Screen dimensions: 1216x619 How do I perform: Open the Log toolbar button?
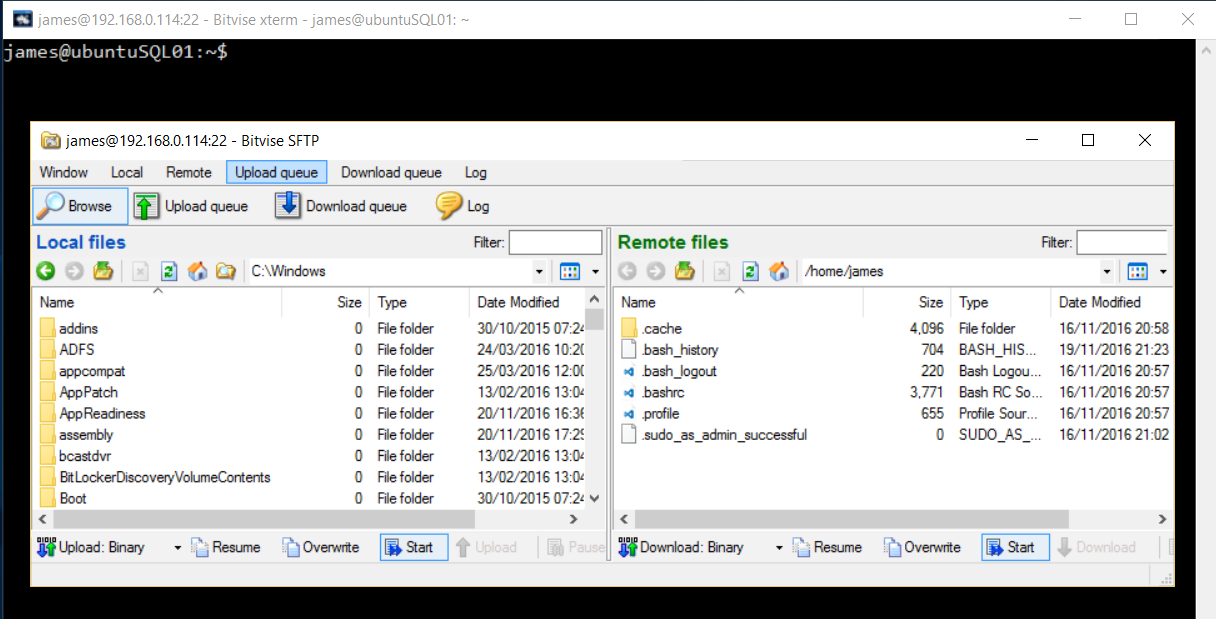pos(463,206)
